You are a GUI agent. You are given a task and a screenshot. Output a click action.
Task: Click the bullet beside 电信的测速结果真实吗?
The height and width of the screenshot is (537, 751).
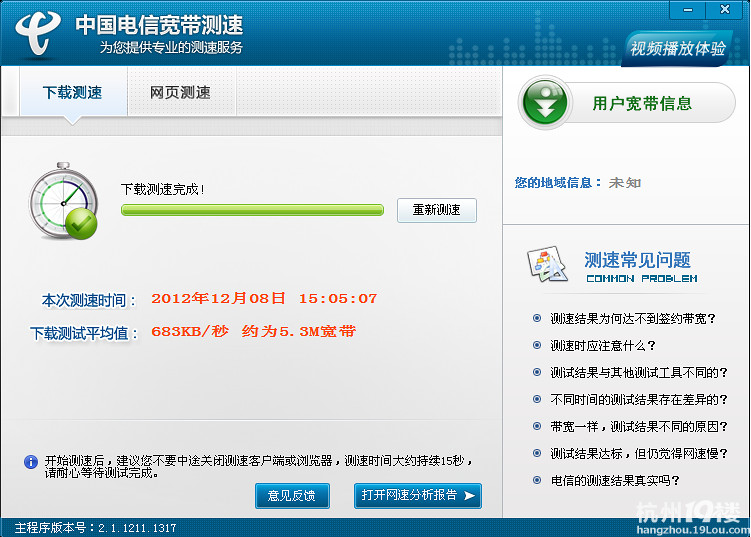point(537,480)
